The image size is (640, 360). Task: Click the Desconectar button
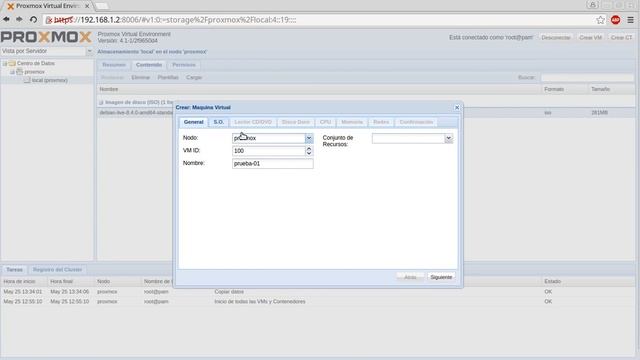pos(556,38)
